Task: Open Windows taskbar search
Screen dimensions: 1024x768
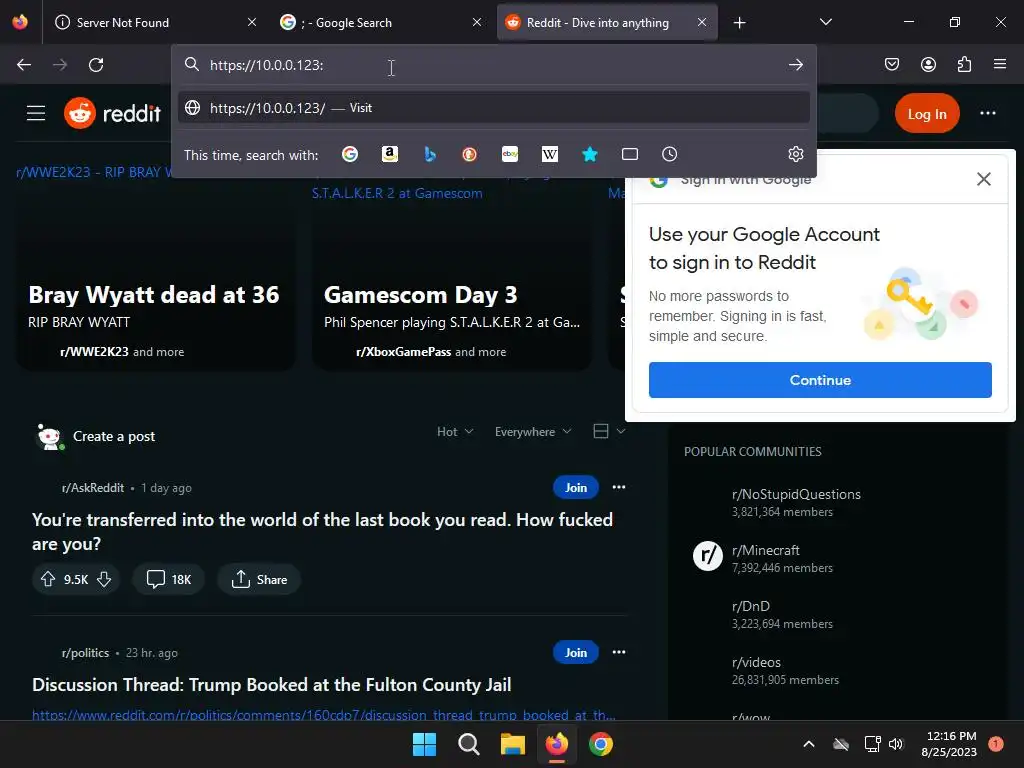Action: click(469, 744)
